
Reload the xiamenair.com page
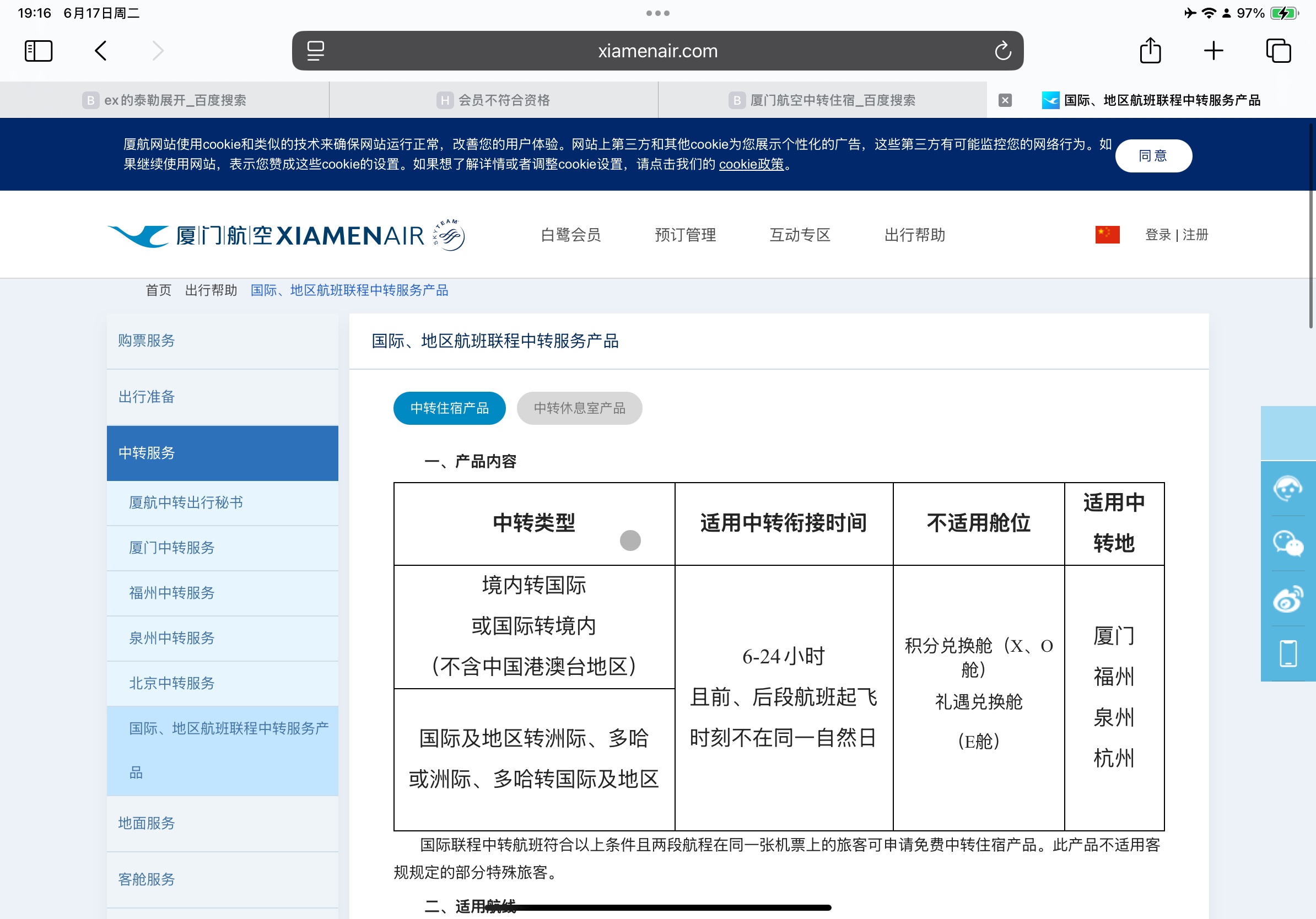click(1002, 51)
